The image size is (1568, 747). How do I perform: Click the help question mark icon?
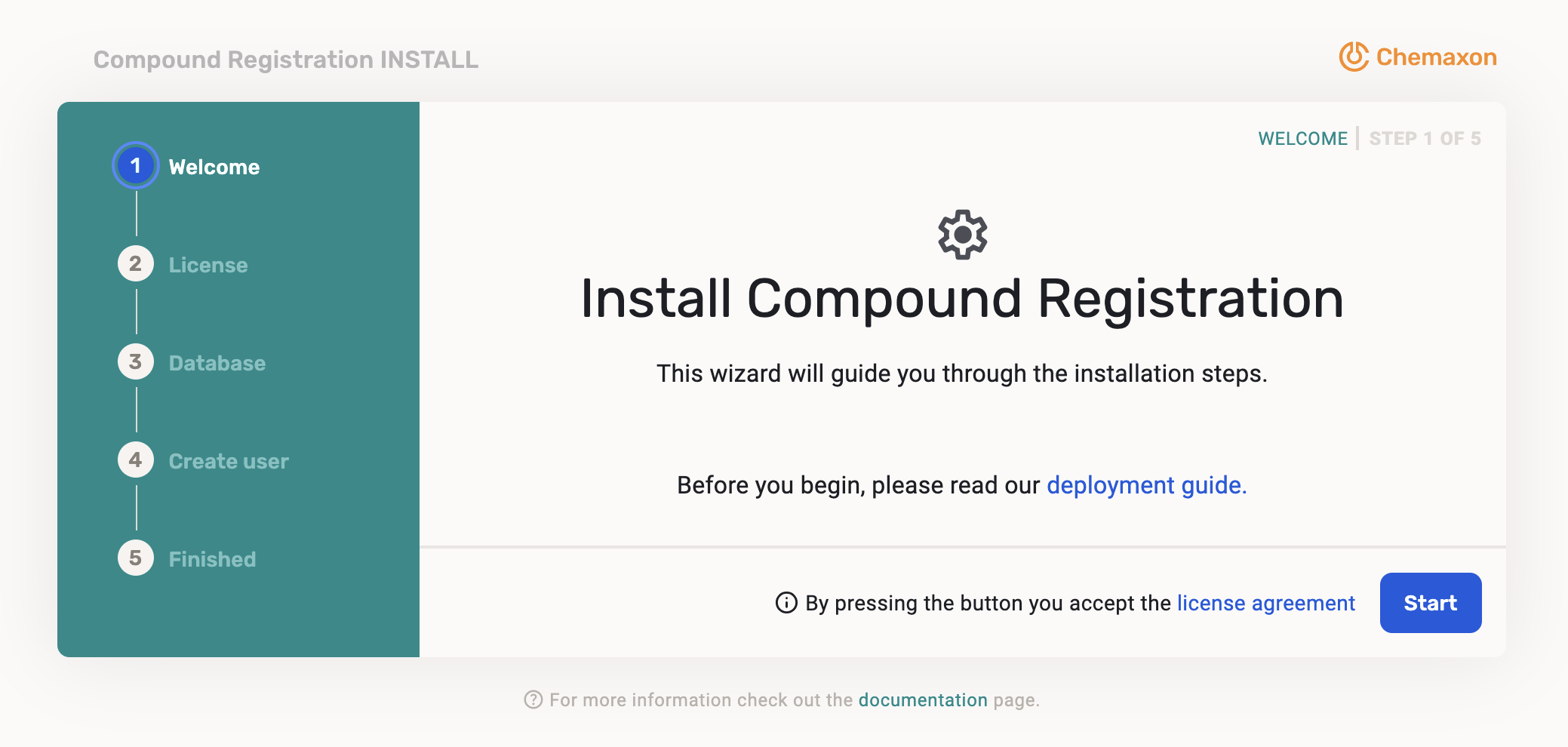coord(533,700)
